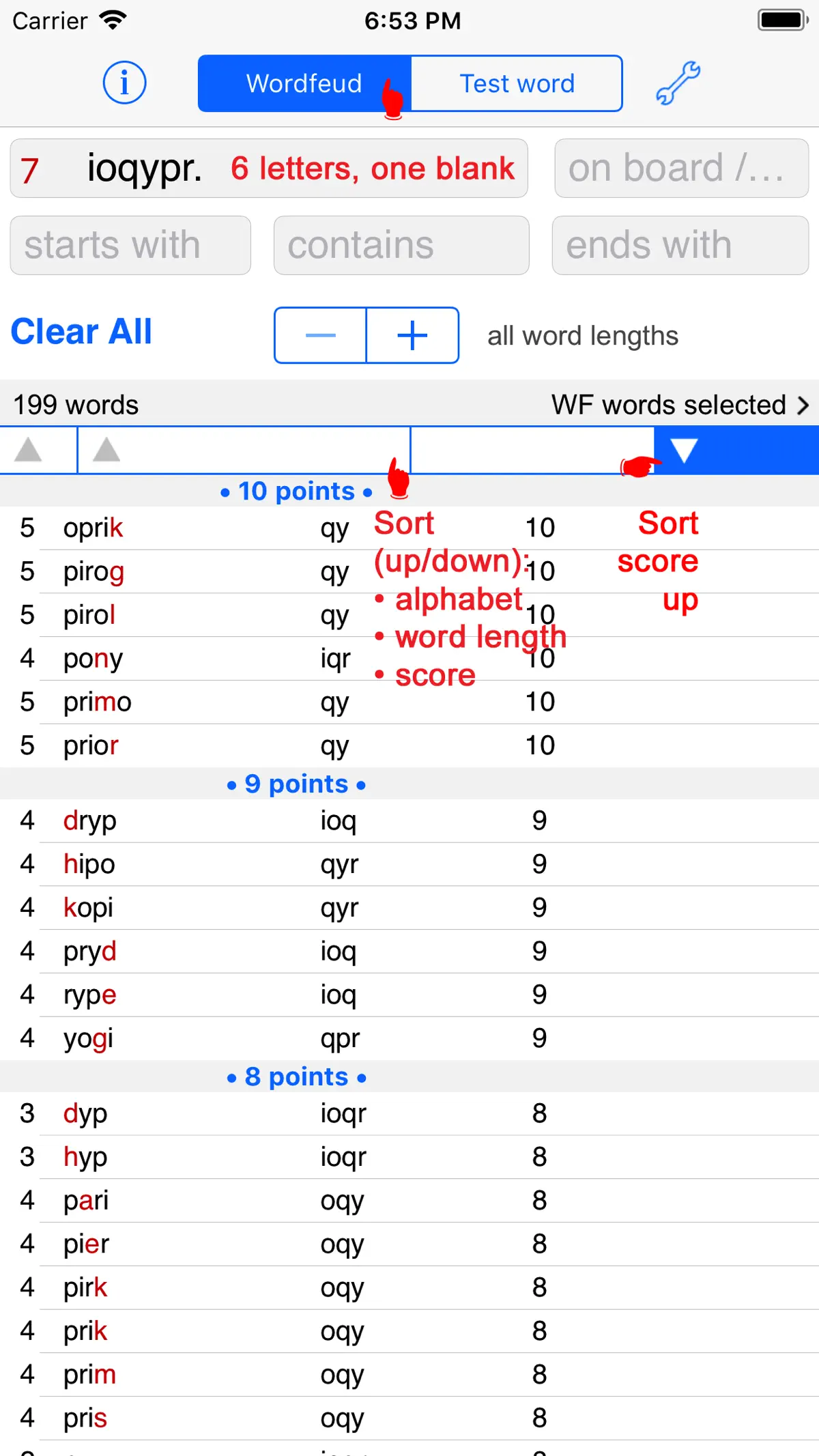Screen dimensions: 819x1456
Task: Tap the Wi-Fi status icon
Action: point(113,20)
